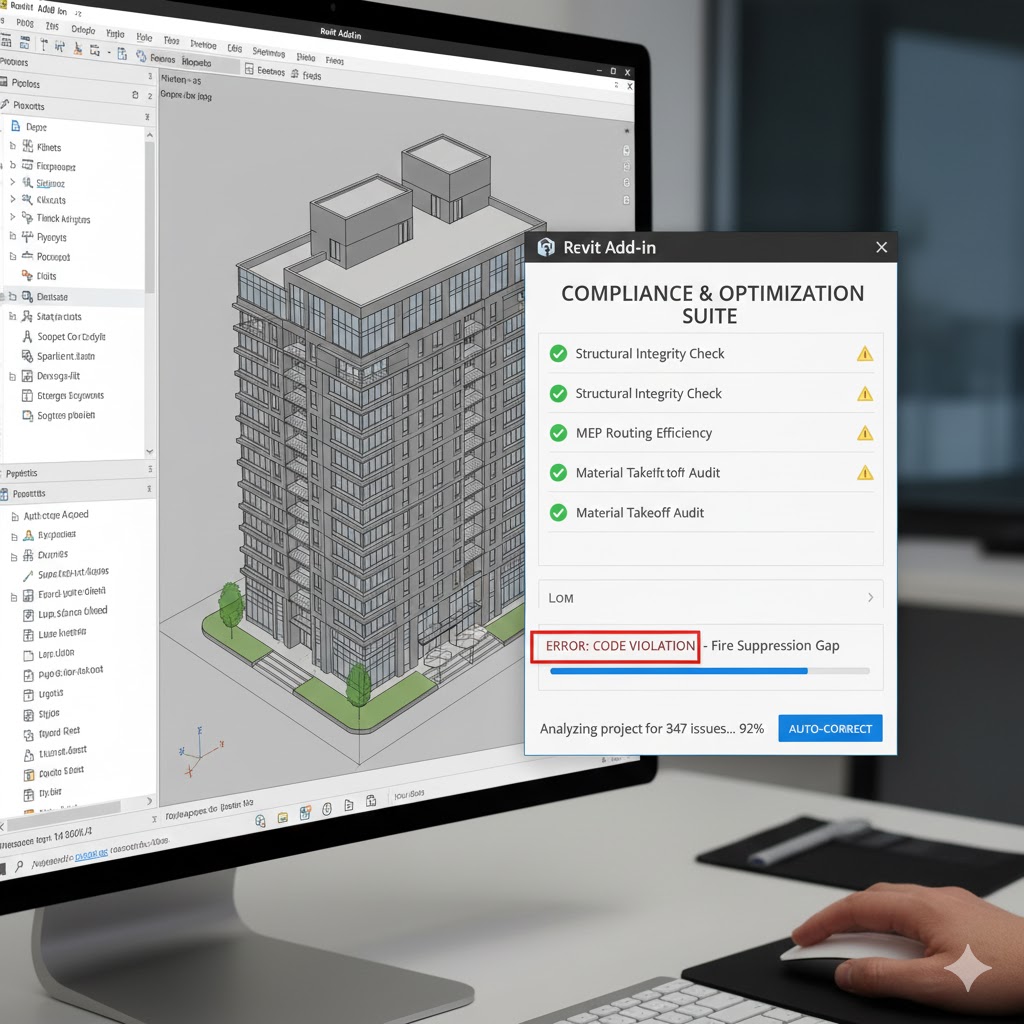The height and width of the screenshot is (1024, 1024).
Task: Click the XYZ axis gizmo in 3D view
Action: [200, 751]
